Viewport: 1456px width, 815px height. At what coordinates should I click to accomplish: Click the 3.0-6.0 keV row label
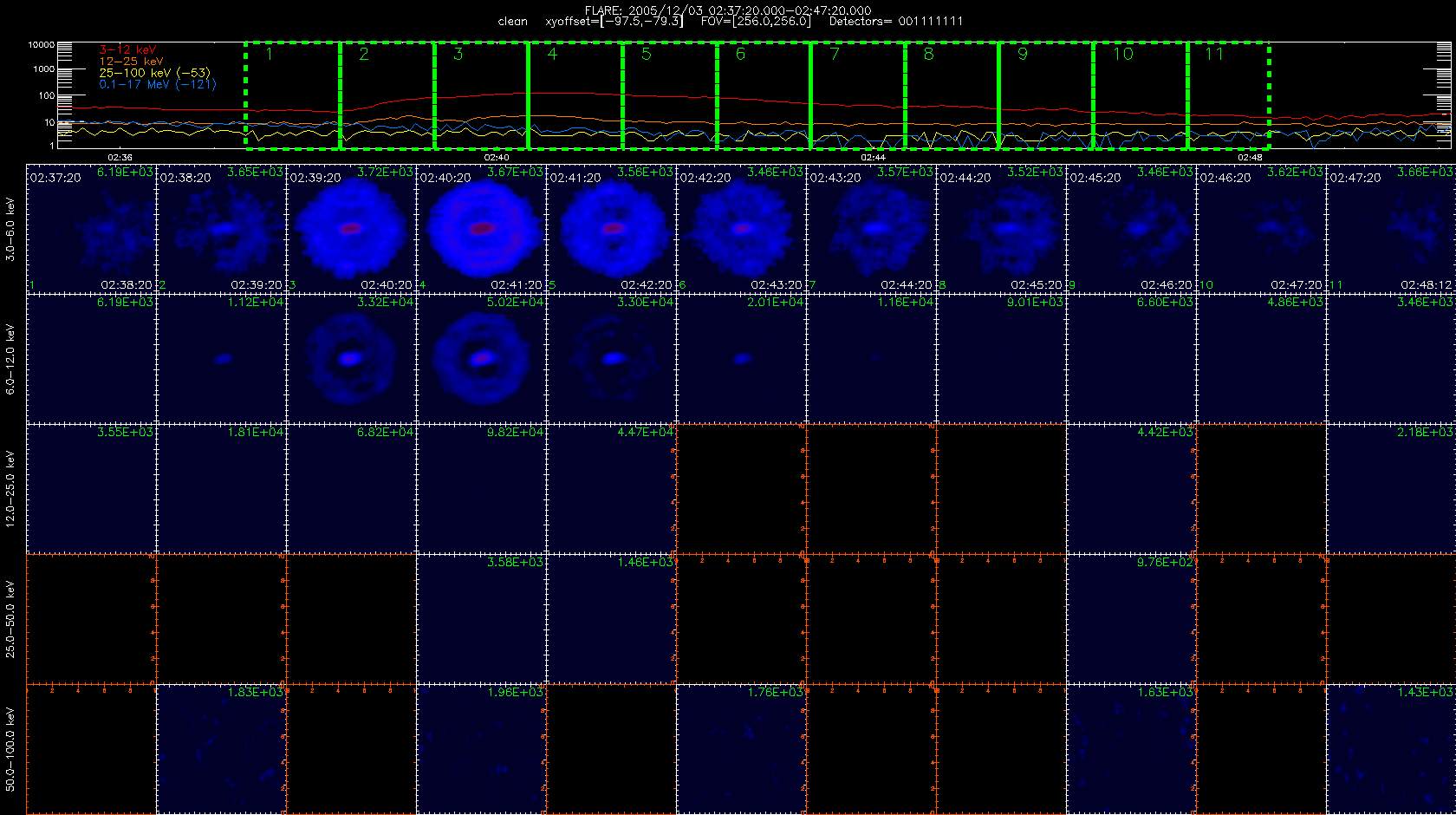pos(10,229)
